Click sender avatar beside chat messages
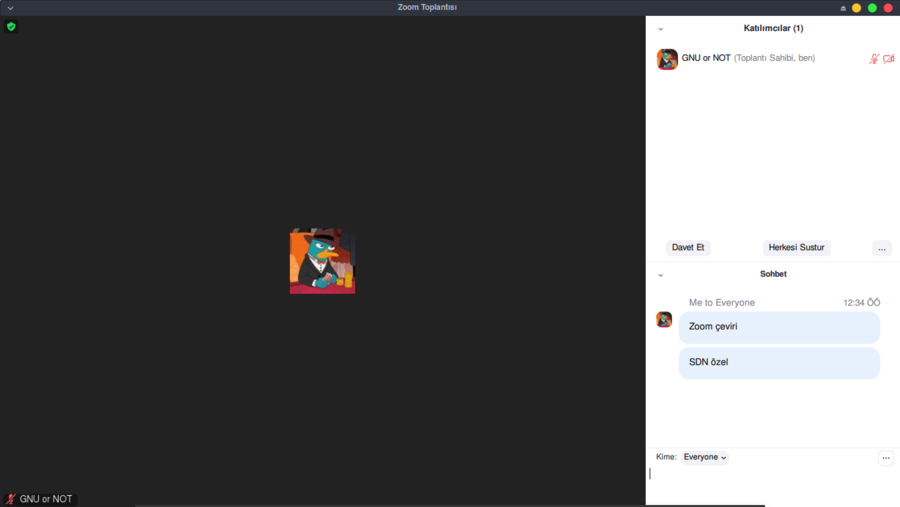Image resolution: width=900 pixels, height=507 pixels. 664,319
